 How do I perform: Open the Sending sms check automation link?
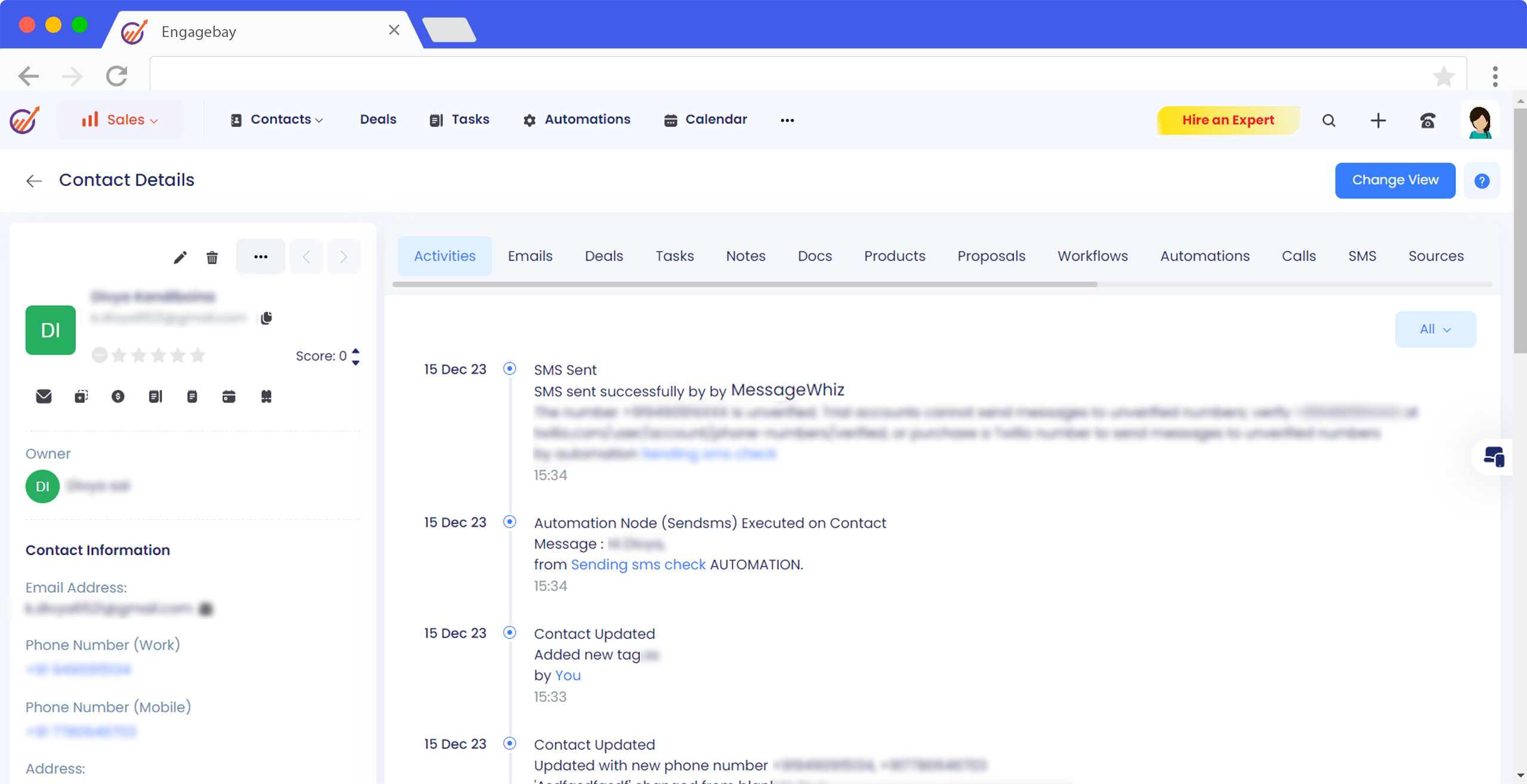point(638,565)
